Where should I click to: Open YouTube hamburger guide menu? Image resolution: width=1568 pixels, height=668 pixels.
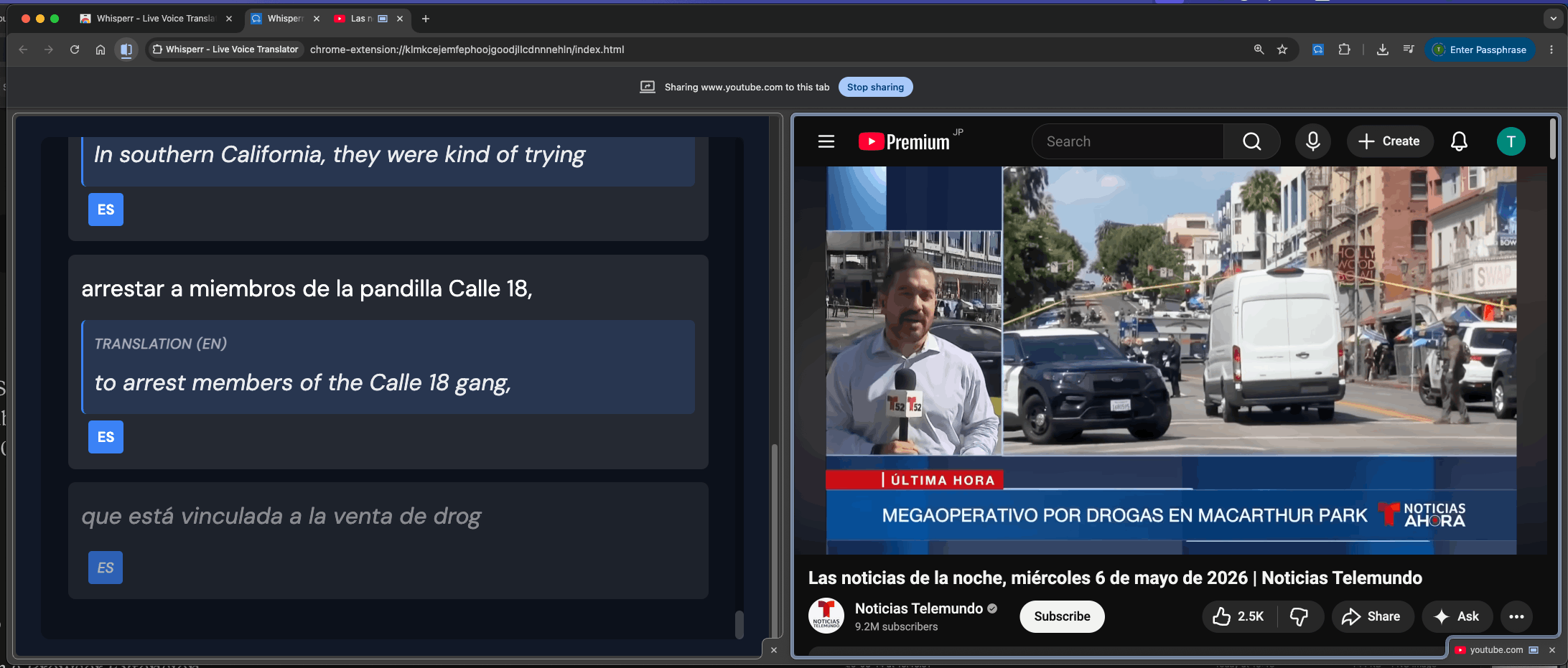point(826,141)
